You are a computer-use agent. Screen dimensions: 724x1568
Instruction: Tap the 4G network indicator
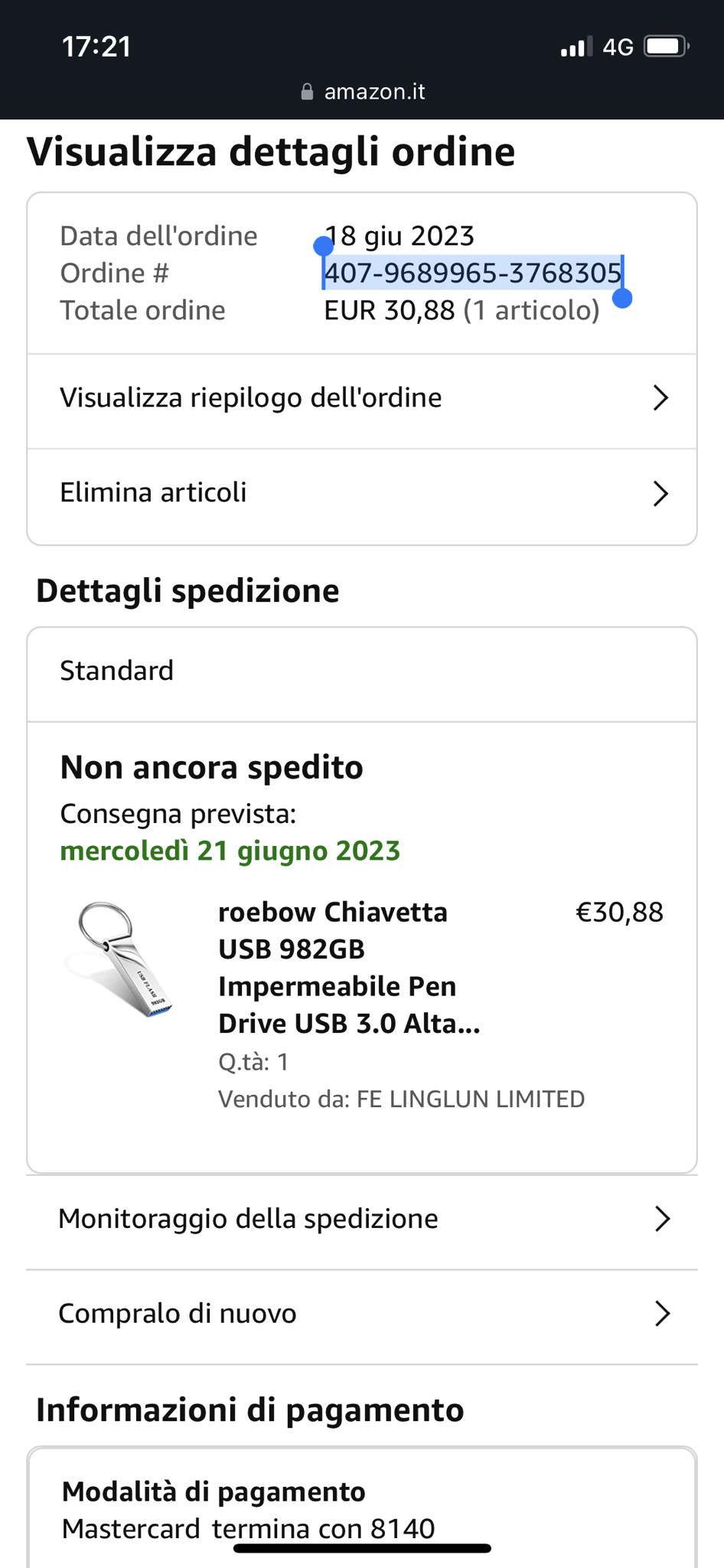click(618, 47)
